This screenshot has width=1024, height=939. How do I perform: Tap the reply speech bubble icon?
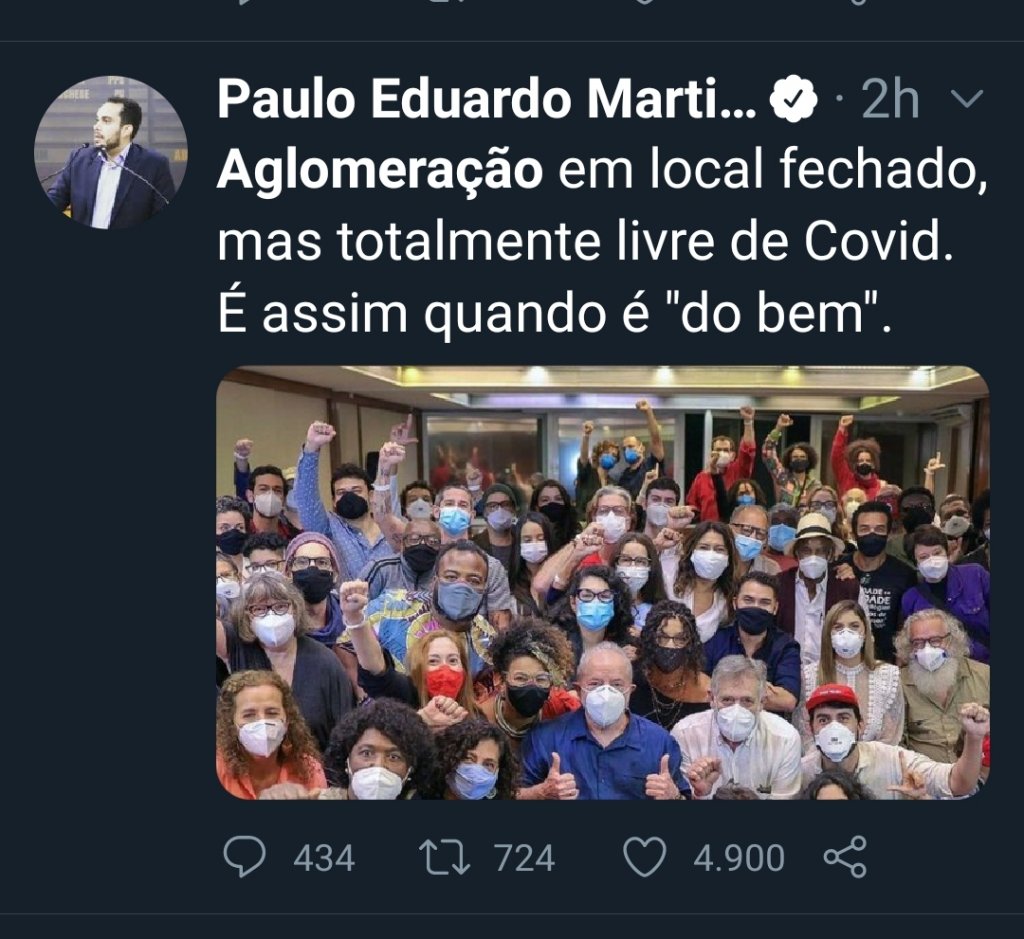click(x=244, y=857)
